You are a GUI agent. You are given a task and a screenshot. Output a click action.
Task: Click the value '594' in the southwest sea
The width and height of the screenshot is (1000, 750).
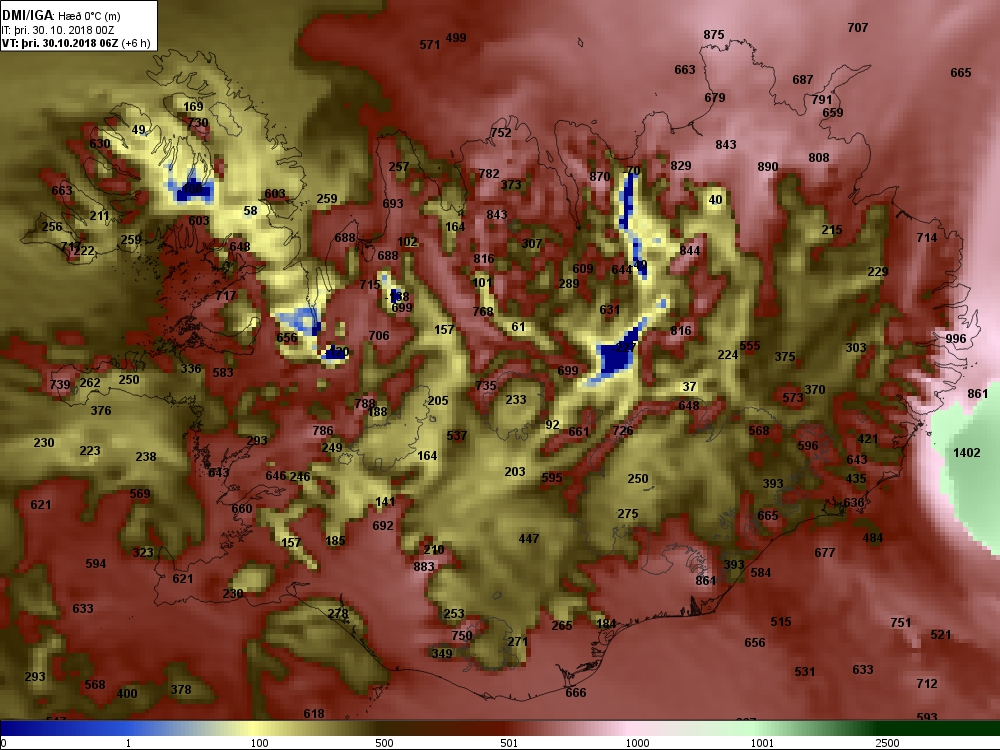[x=96, y=564]
